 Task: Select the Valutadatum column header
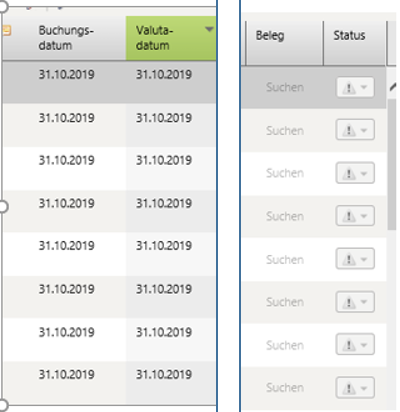171,38
